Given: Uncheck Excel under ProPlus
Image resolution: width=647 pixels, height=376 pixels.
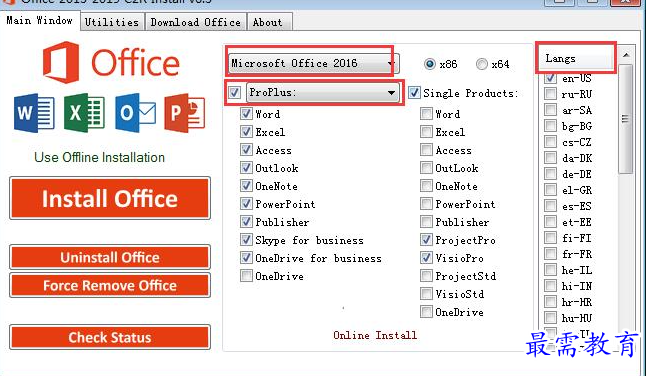Looking at the screenshot, I should click(x=246, y=132).
